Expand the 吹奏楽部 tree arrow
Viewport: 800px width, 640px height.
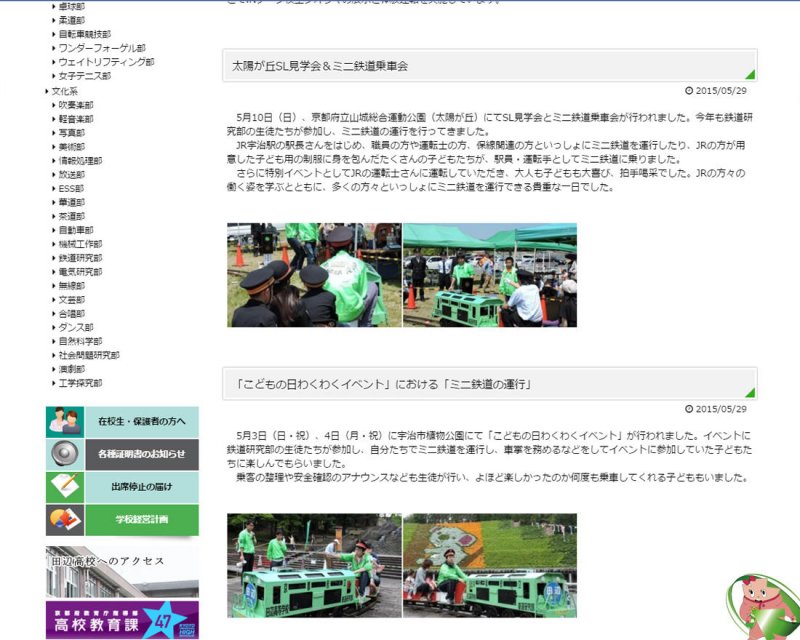pos(54,105)
